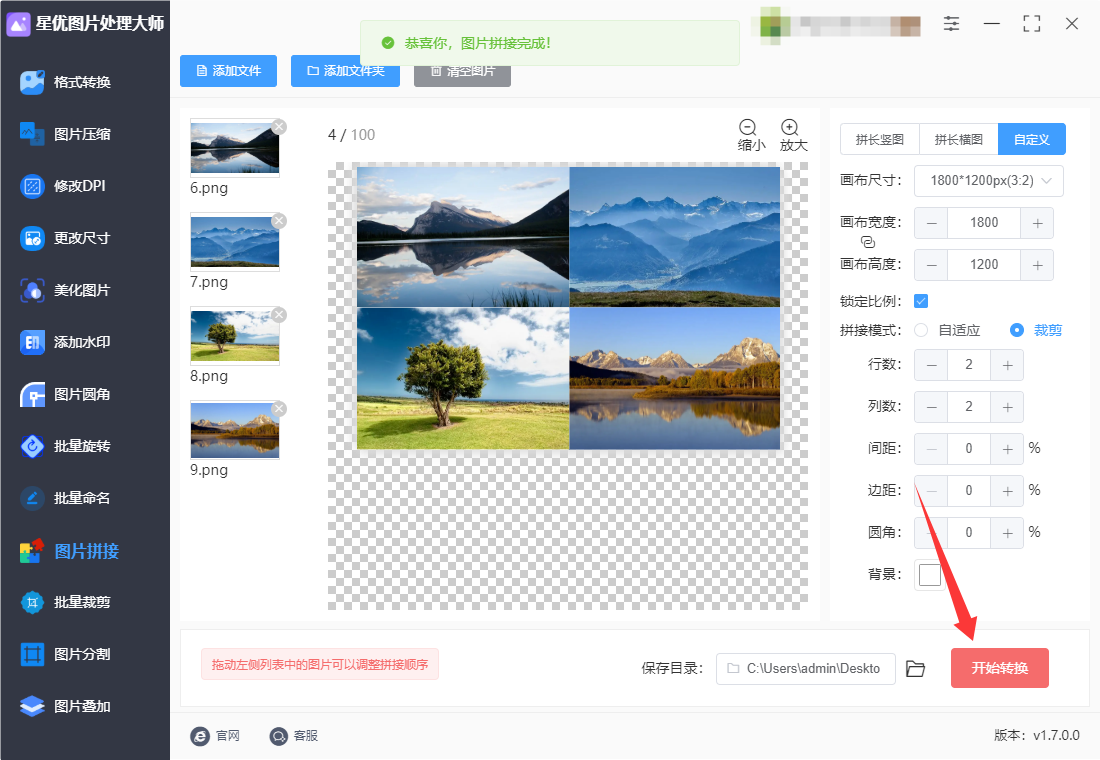This screenshot has width=1100, height=760.
Task: Switch to the 拼长竖图 tab
Action: coord(880,139)
